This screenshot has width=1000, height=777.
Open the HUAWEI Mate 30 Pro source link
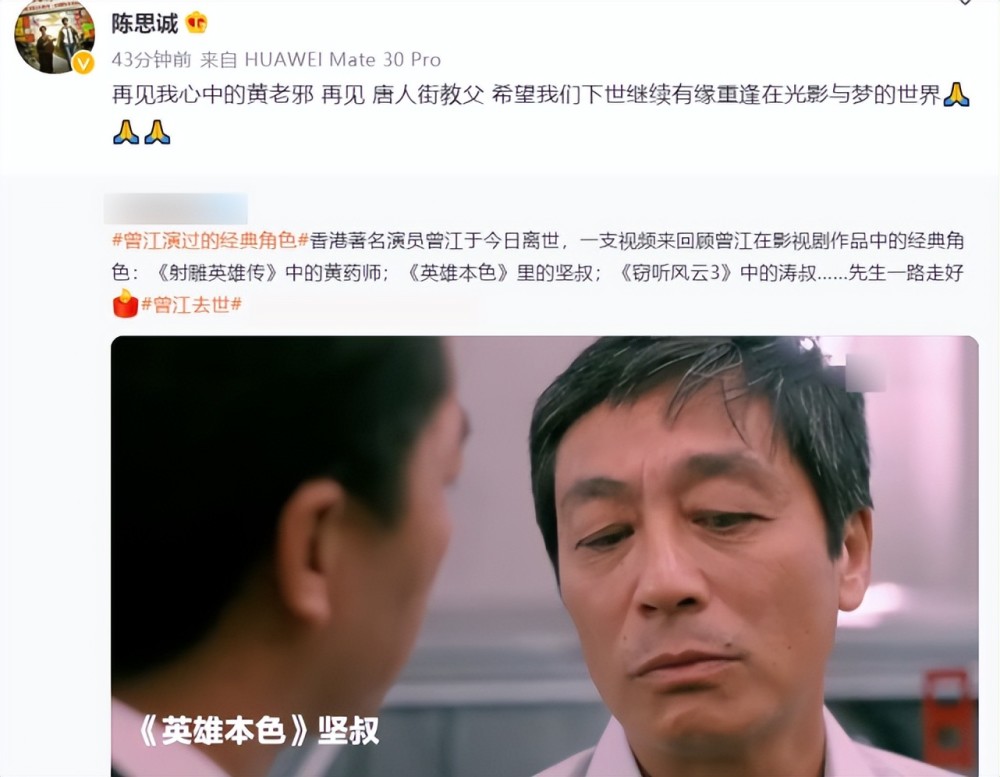tap(342, 60)
